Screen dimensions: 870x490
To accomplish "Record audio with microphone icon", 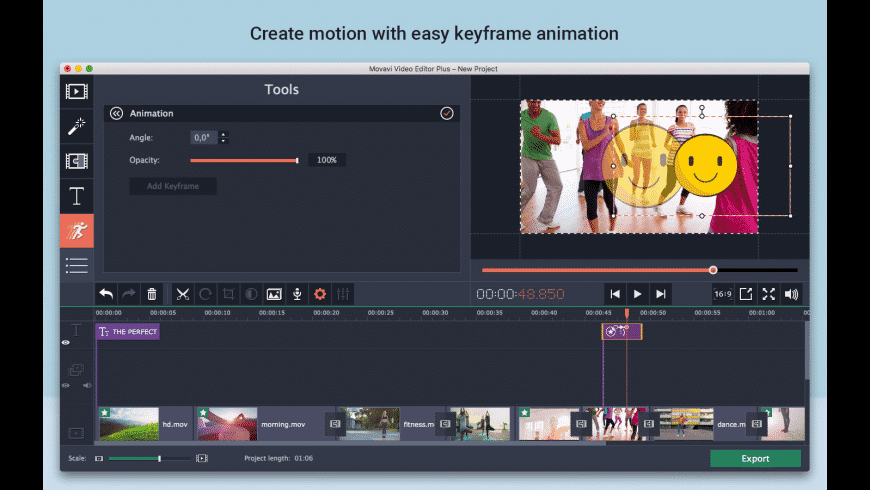I will [297, 294].
